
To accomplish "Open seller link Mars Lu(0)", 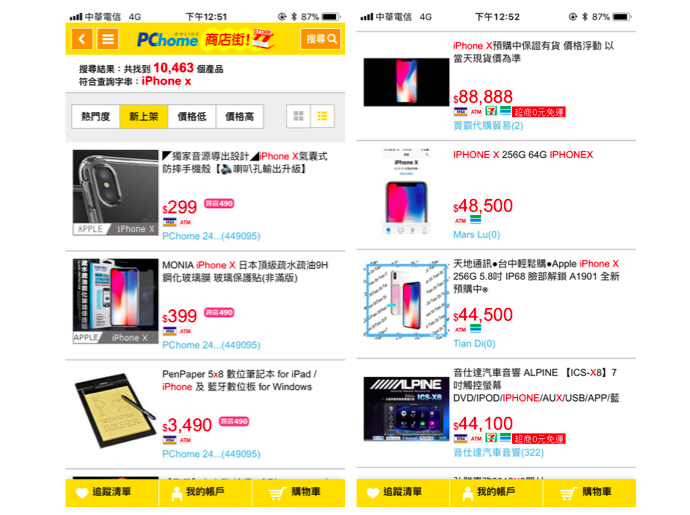I will [x=477, y=235].
